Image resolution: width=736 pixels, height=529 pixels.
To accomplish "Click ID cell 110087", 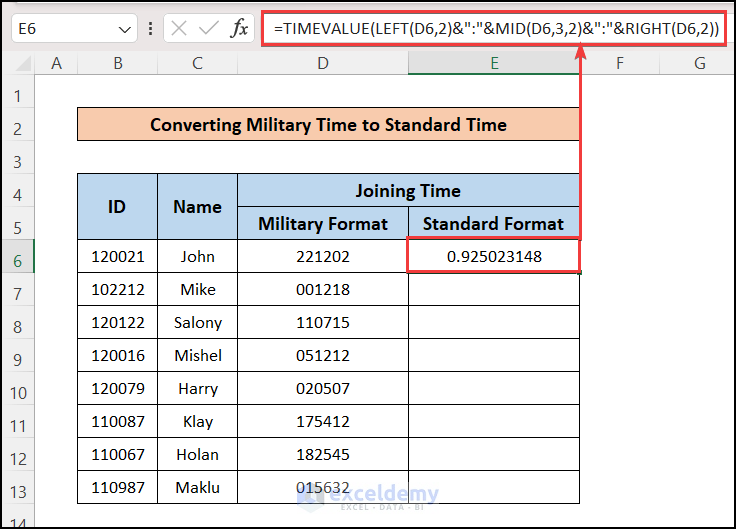I will (x=117, y=422).
